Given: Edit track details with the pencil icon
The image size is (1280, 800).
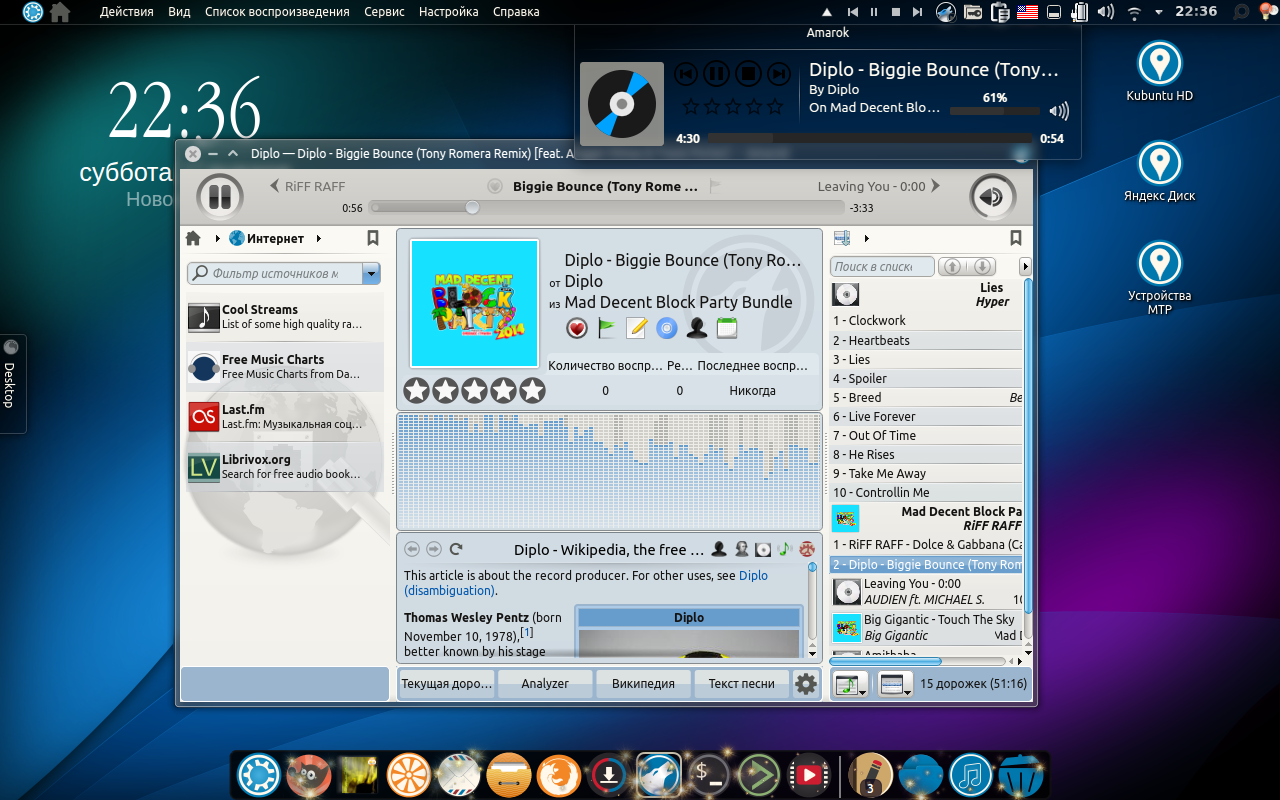Looking at the screenshot, I should point(637,328).
